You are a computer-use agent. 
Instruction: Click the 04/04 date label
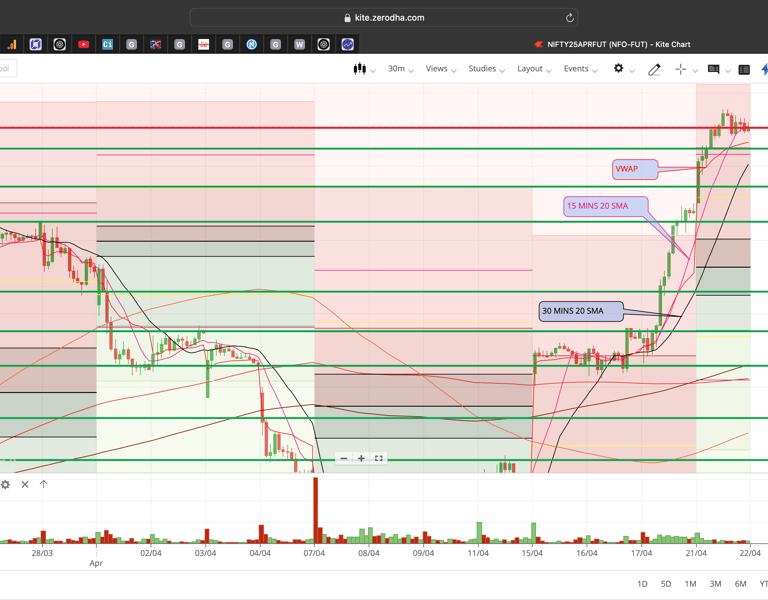click(260, 553)
